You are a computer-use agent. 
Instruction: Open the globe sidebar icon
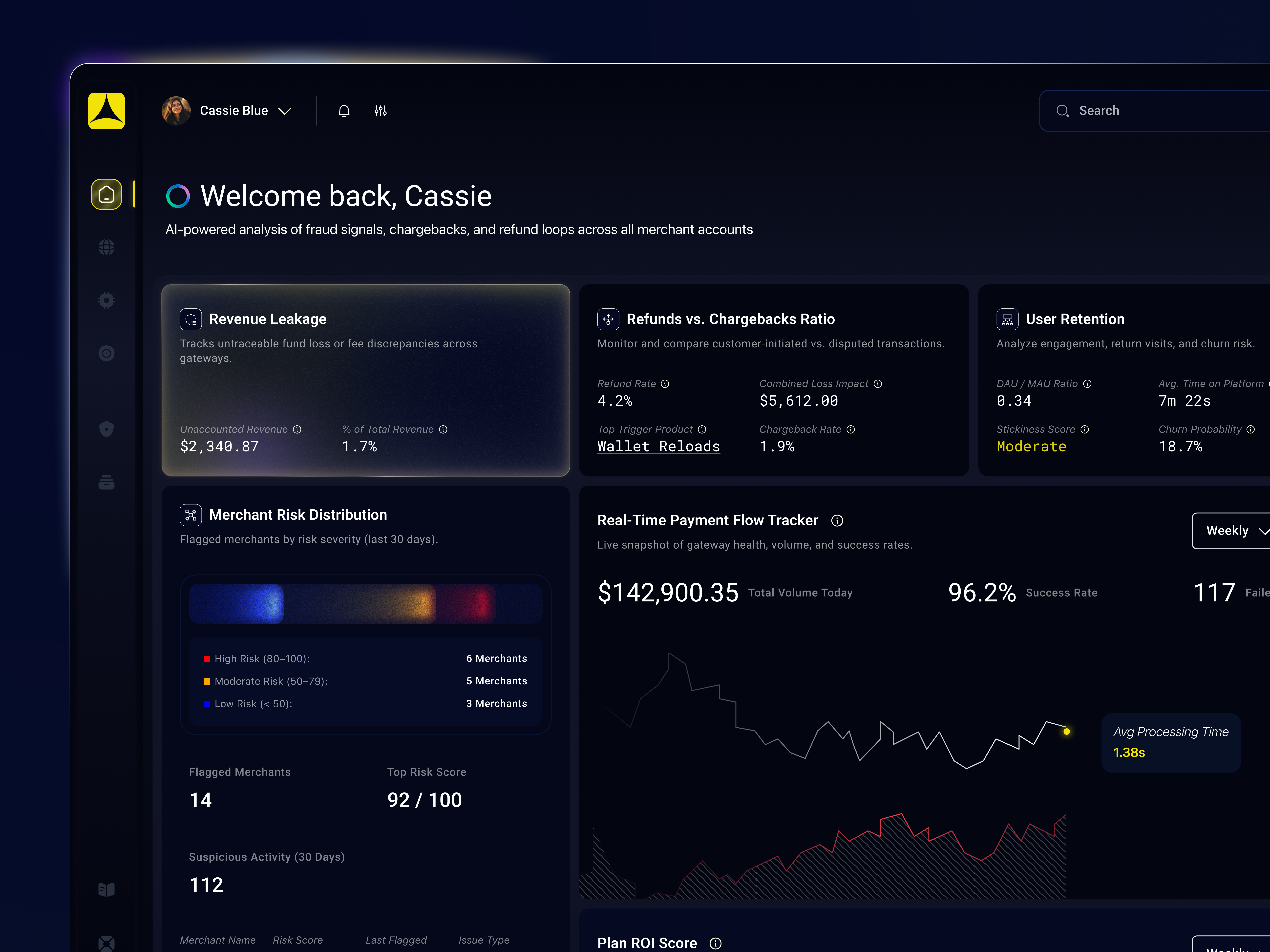tap(106, 247)
